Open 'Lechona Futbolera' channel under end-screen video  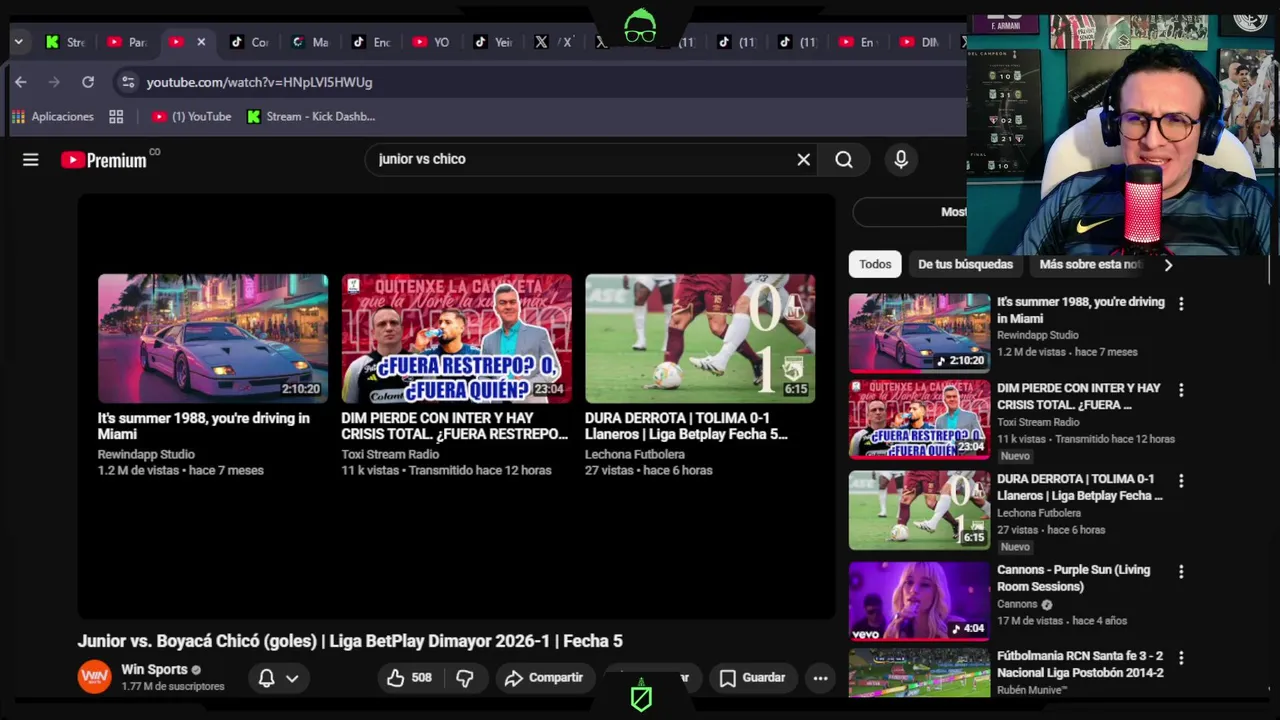tap(635, 454)
